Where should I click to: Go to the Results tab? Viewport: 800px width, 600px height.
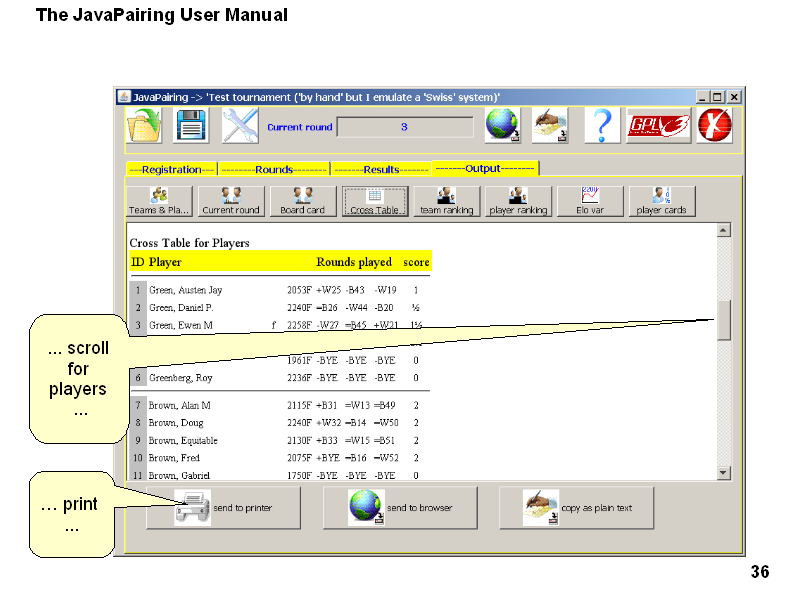click(380, 170)
